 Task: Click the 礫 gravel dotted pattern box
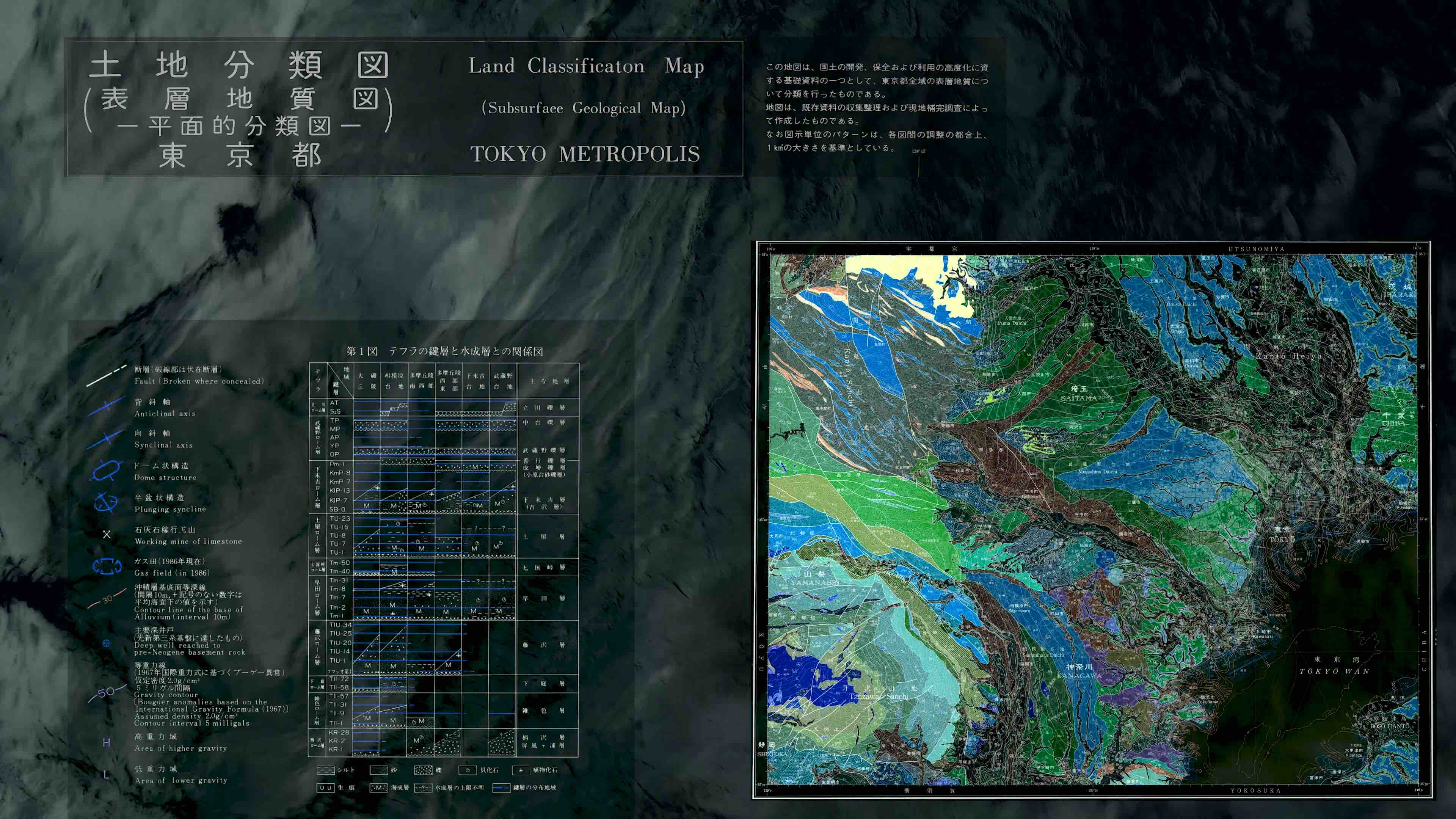[423, 770]
